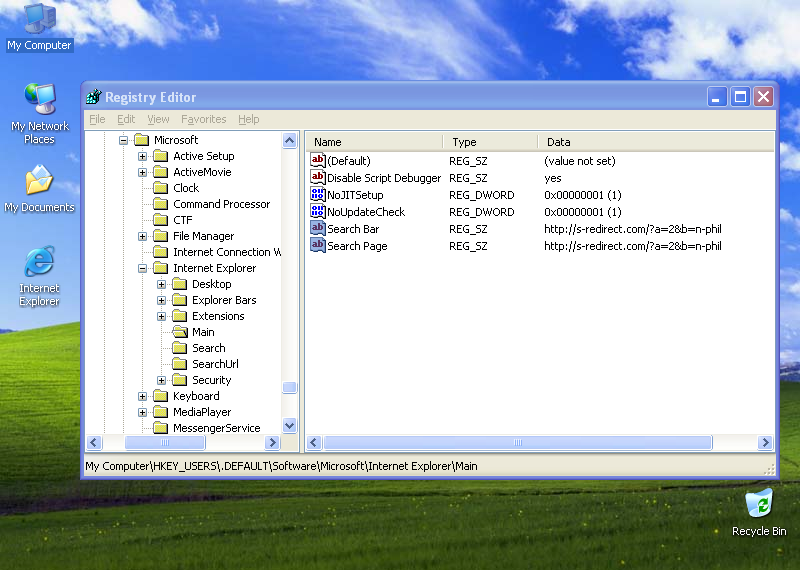
Task: Expand the Desktop subkey
Action: click(161, 284)
